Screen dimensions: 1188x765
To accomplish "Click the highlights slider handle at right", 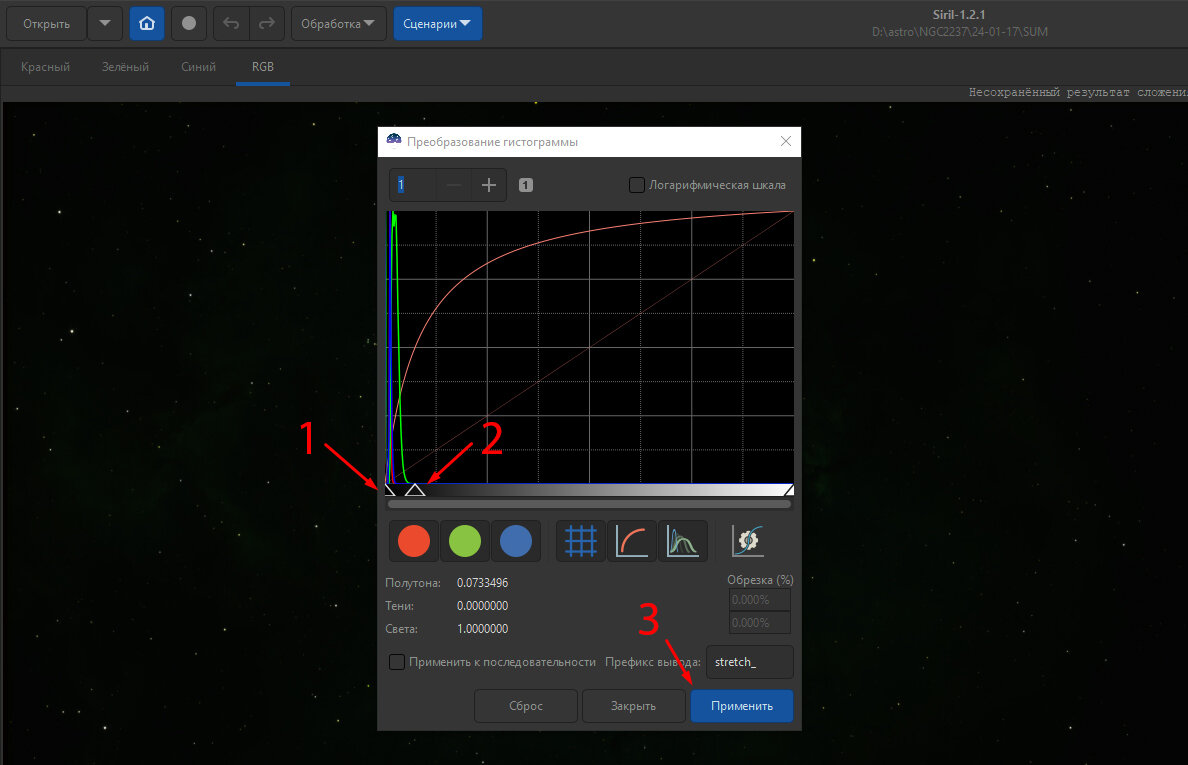I will tap(789, 489).
